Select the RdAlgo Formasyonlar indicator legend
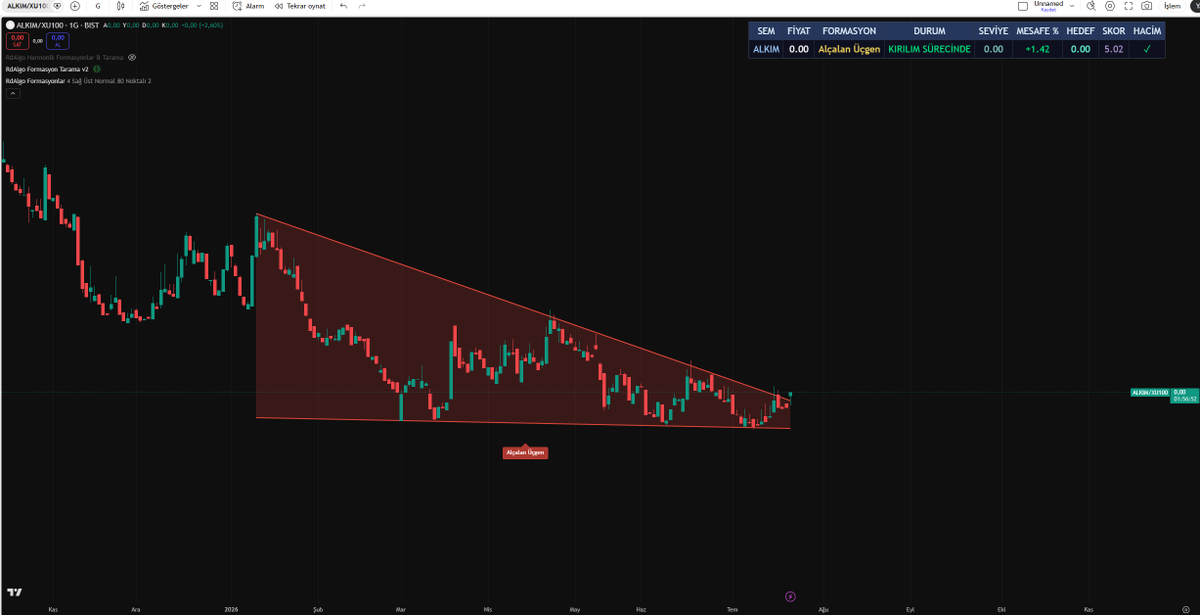The image size is (1200, 615). 78,81
